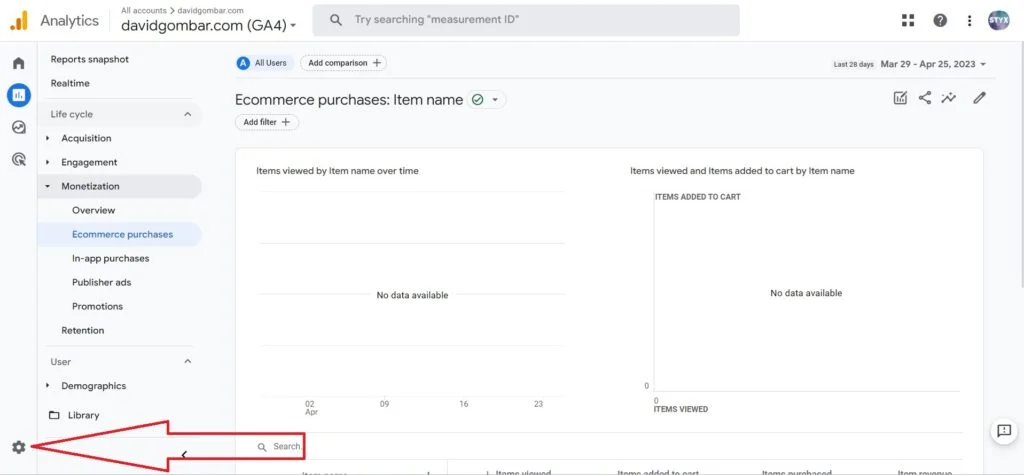Focus the top Analytics search bar

click(526, 20)
